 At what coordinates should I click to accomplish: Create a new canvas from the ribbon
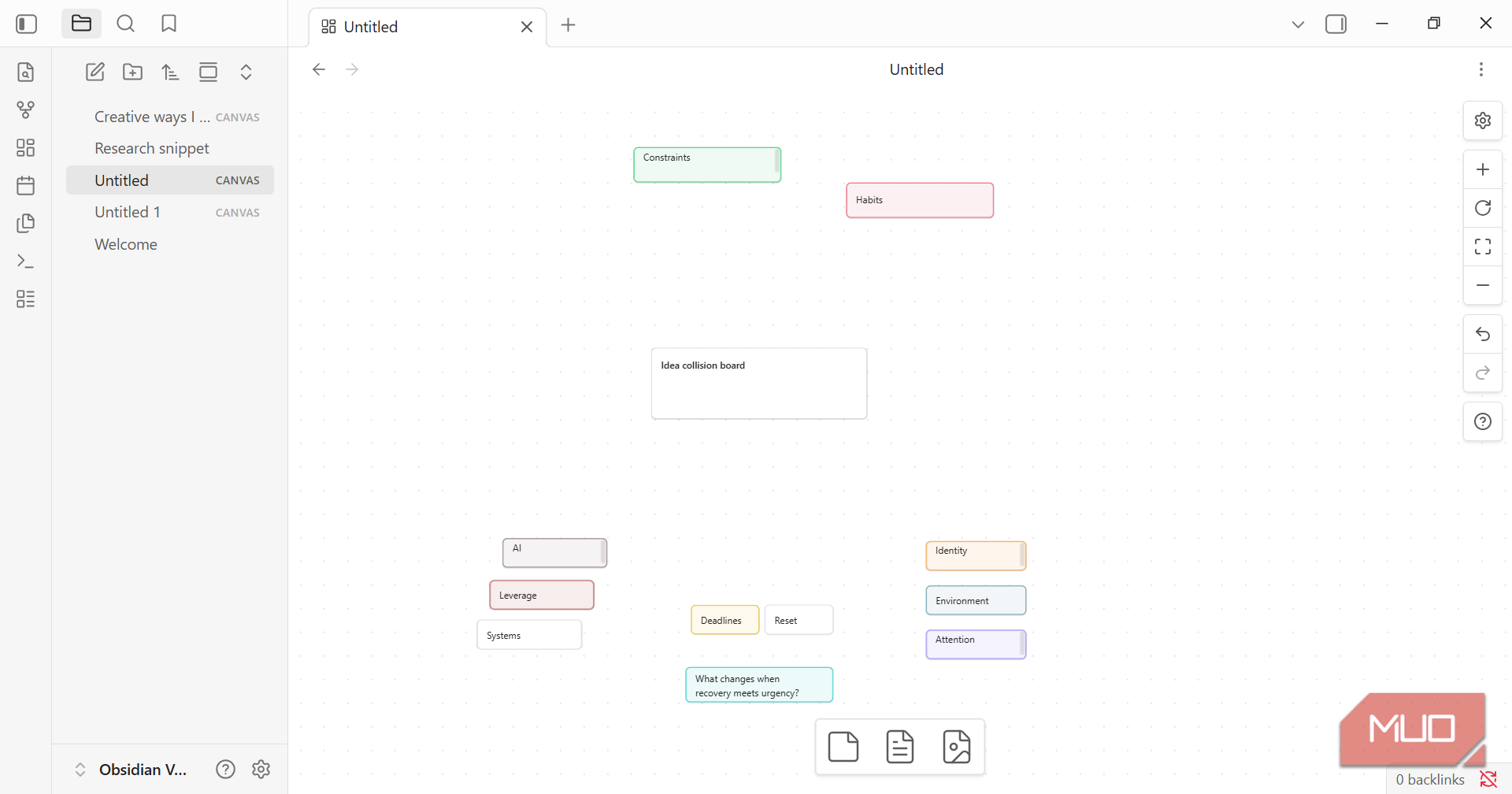coord(25,147)
